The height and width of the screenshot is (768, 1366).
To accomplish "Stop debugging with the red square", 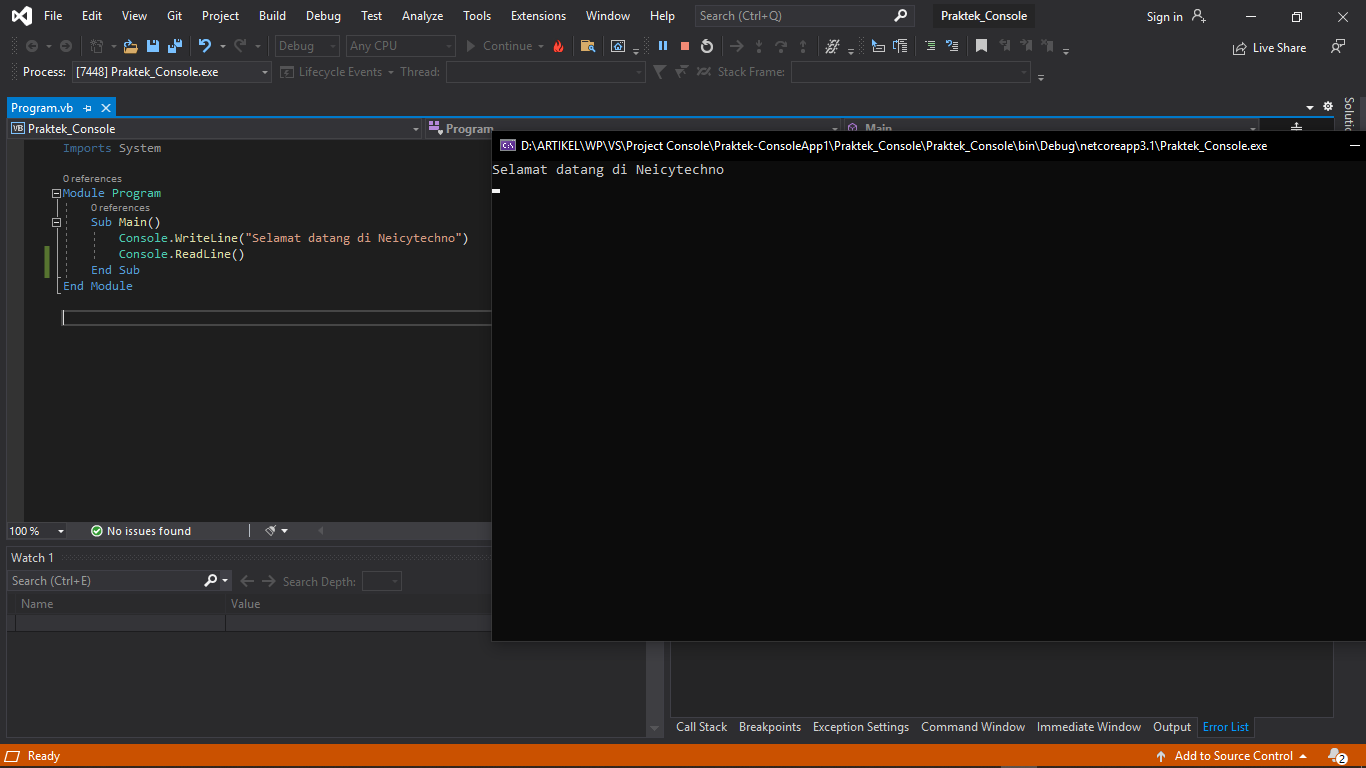I will point(685,46).
